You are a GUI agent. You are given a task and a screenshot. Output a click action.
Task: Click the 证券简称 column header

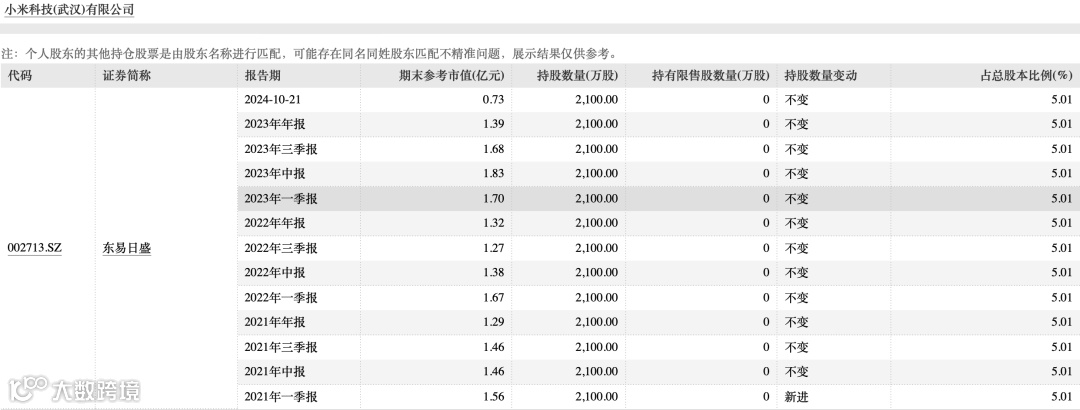coord(127,76)
